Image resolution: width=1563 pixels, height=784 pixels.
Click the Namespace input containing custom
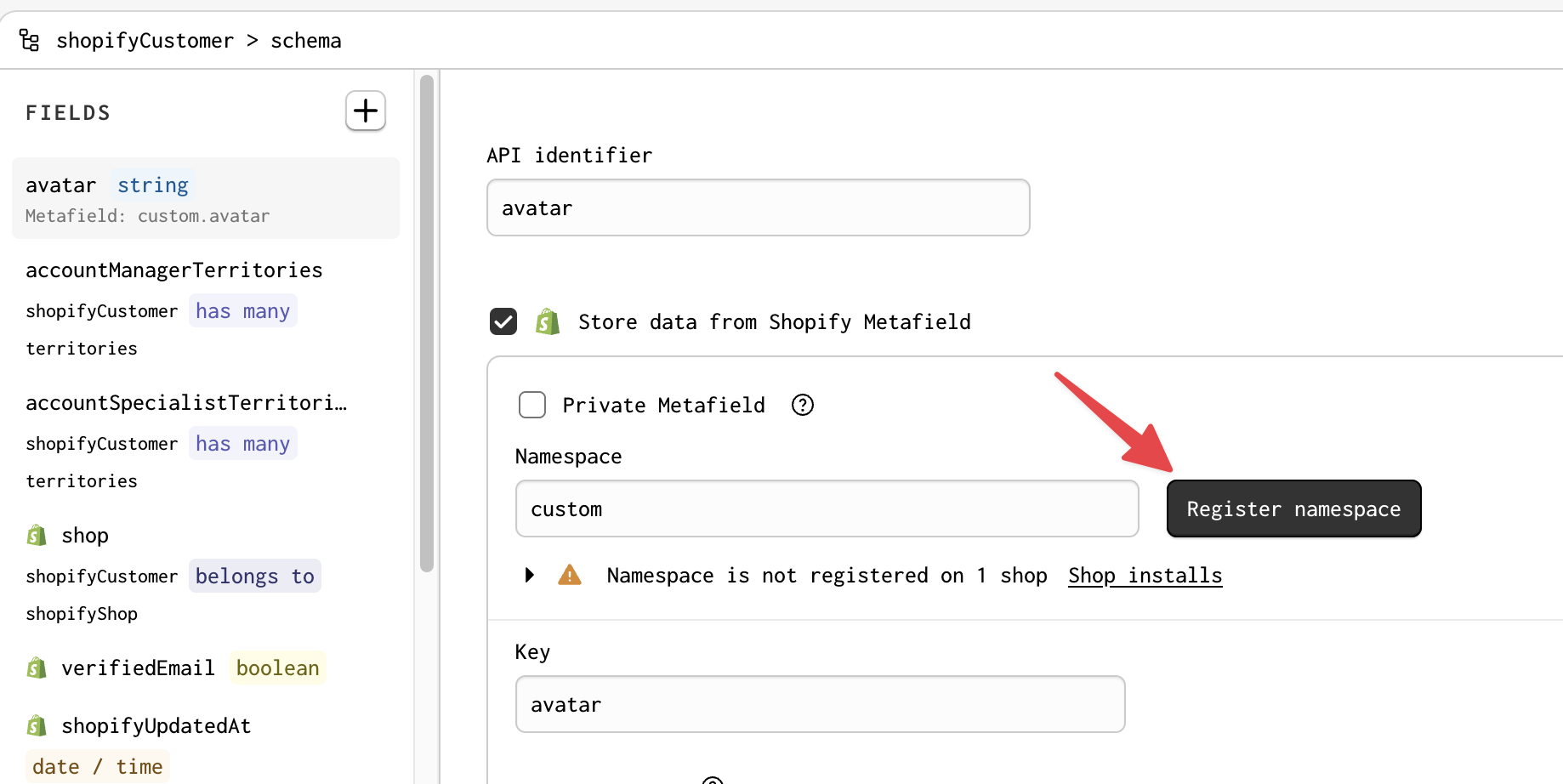pyautogui.click(x=827, y=508)
